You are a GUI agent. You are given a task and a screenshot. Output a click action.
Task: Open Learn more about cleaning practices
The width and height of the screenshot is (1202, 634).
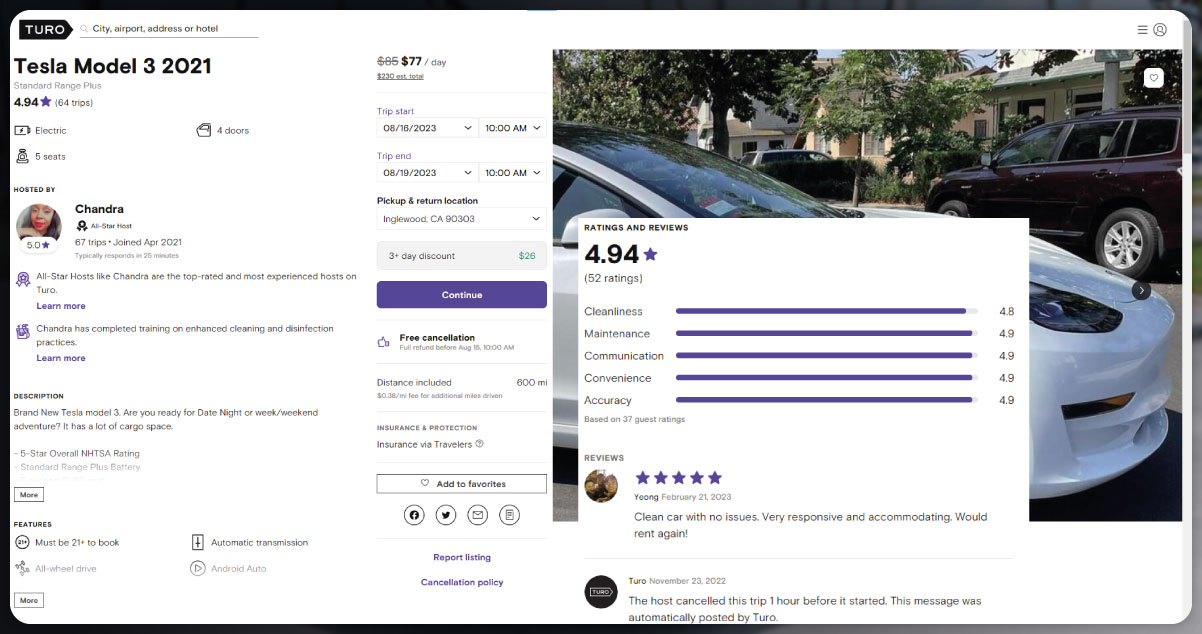tap(61, 358)
